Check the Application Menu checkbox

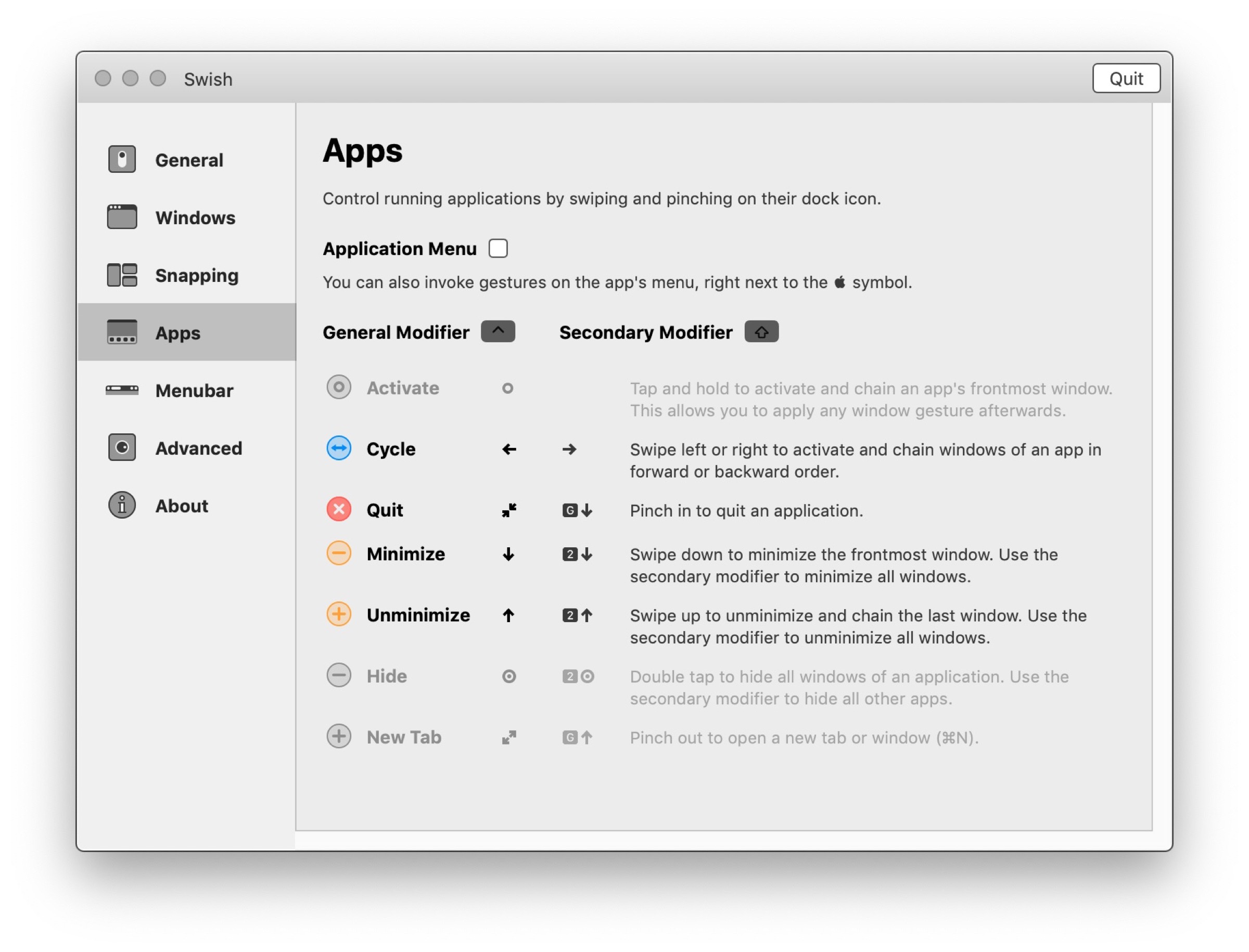click(x=498, y=248)
